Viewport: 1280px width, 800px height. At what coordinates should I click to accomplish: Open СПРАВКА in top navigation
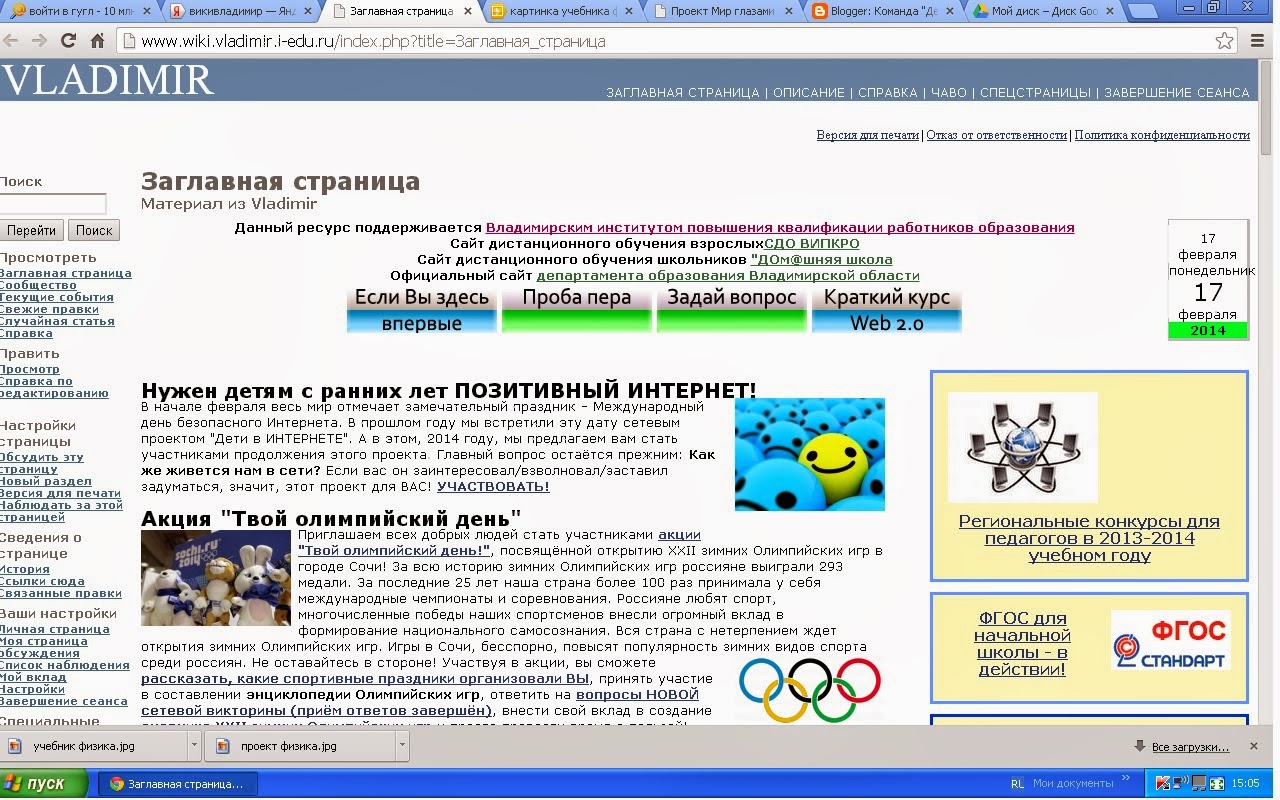[x=888, y=93]
